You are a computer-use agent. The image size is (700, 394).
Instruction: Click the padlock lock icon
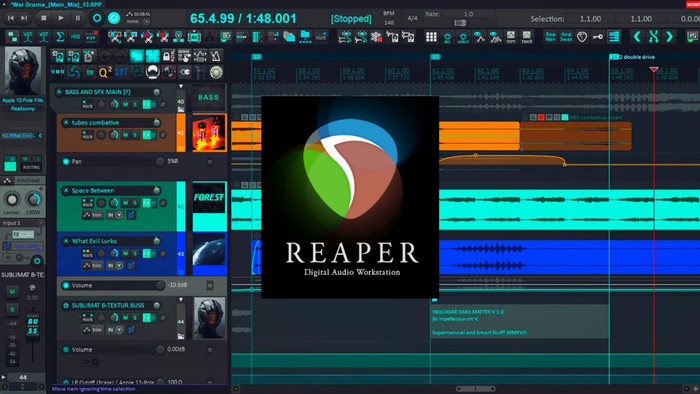coord(166,56)
